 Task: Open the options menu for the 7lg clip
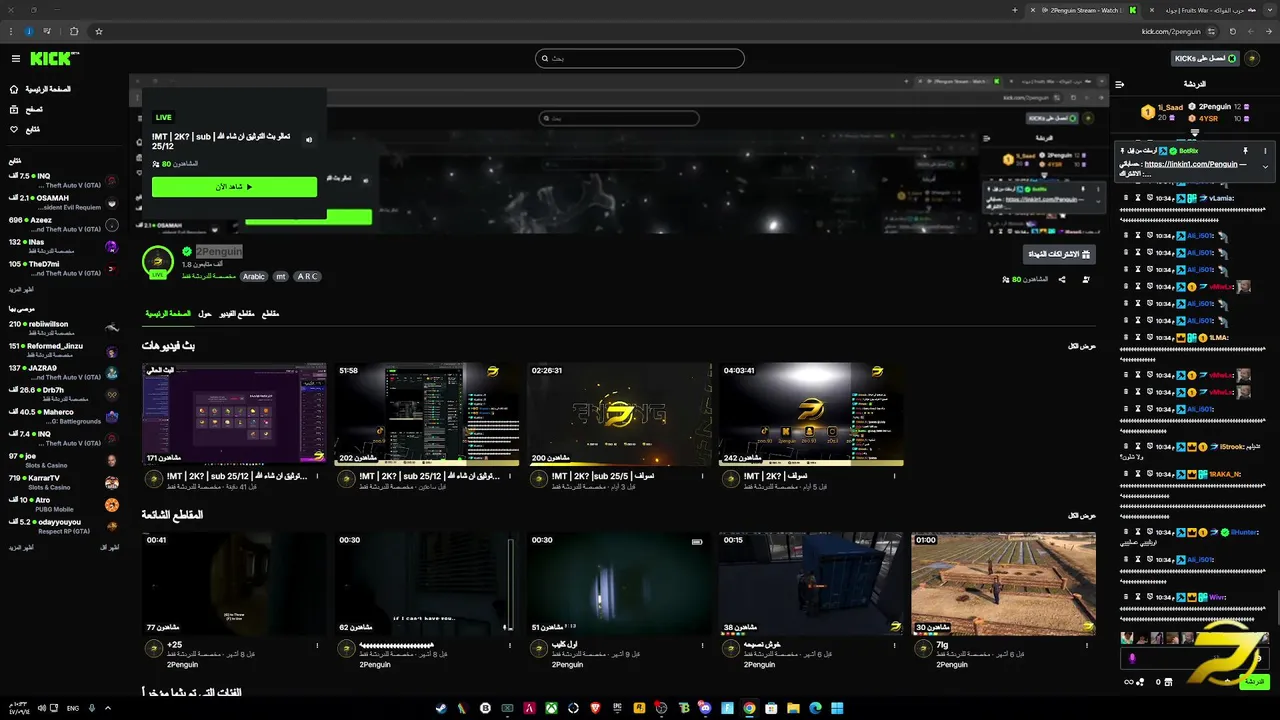tap(1086, 646)
